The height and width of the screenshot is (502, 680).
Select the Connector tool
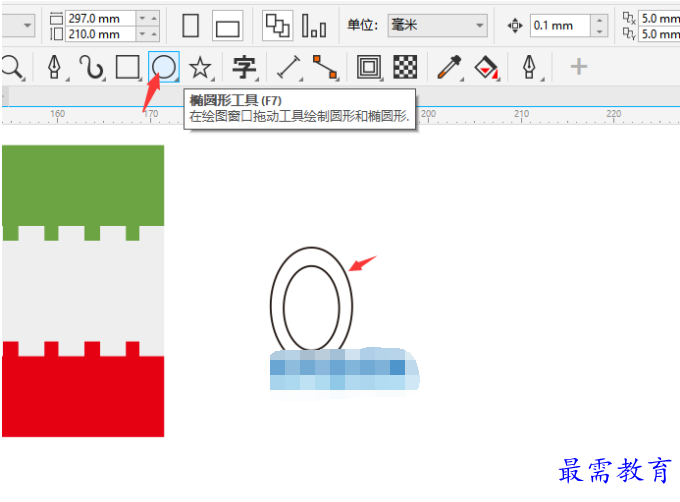pos(325,68)
